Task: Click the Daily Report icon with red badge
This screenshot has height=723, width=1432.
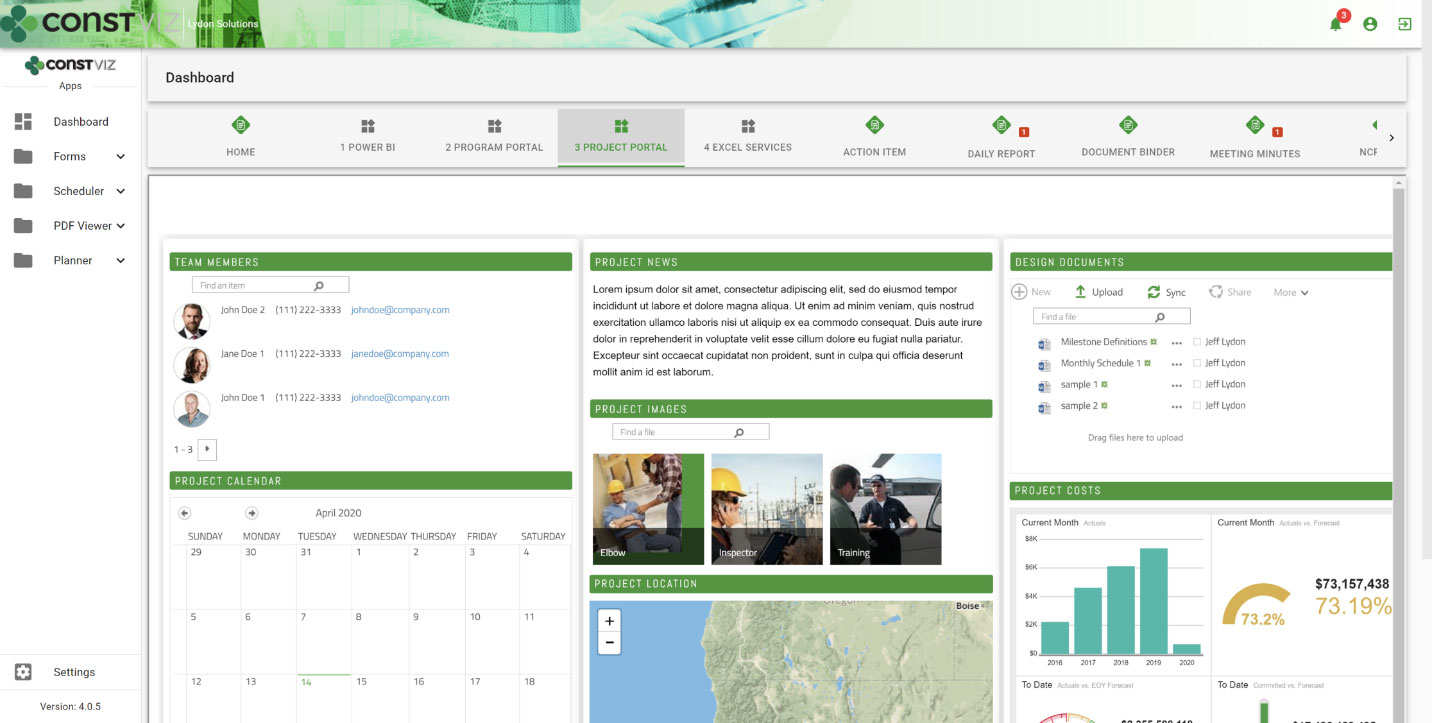Action: [1001, 126]
